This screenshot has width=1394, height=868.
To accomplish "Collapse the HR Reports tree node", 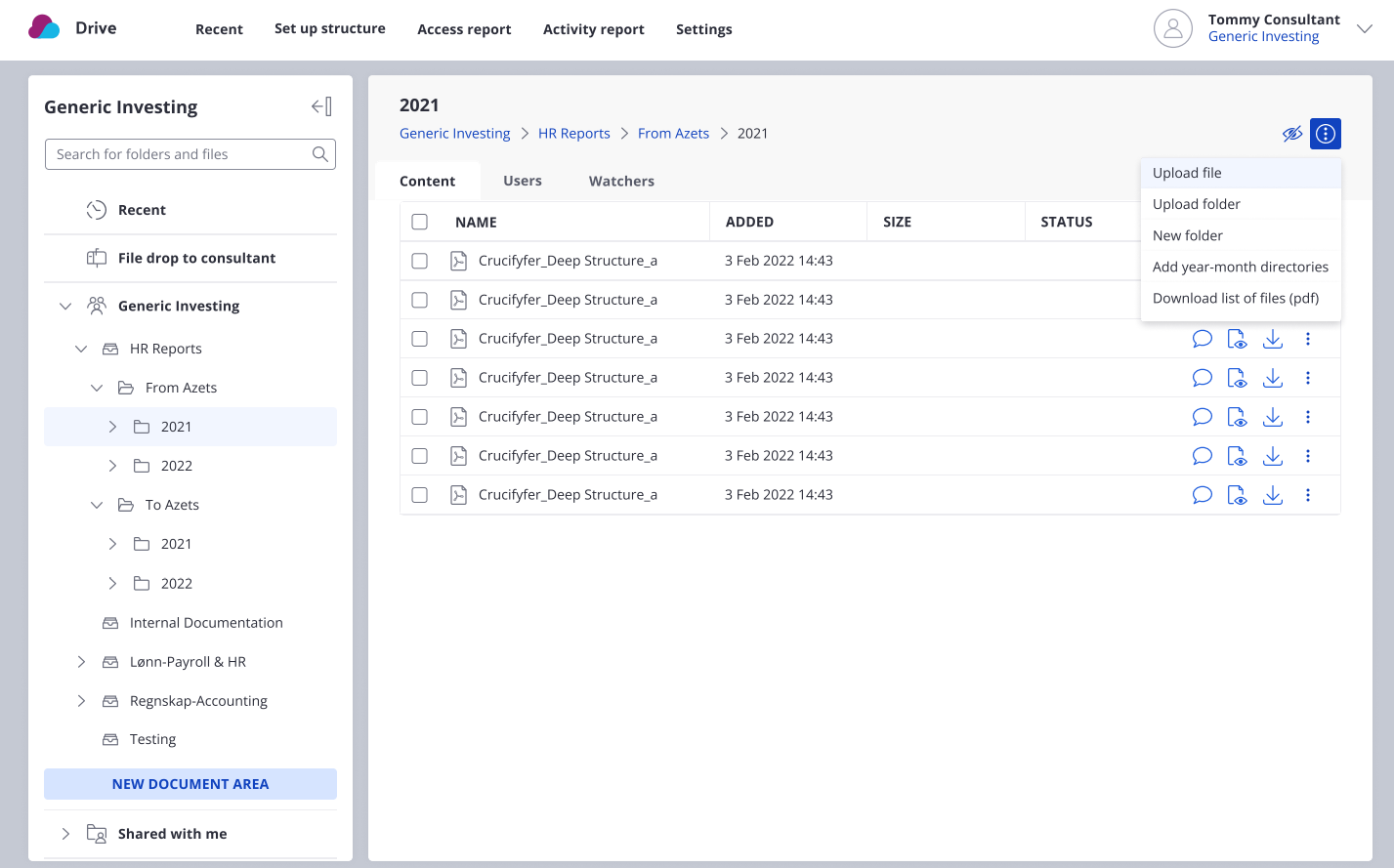I will coord(81,349).
